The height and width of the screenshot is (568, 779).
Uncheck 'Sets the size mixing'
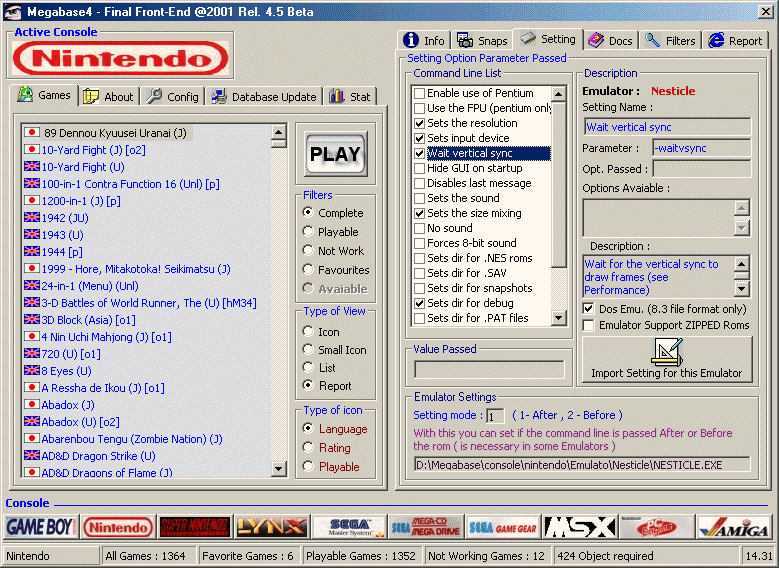click(419, 213)
